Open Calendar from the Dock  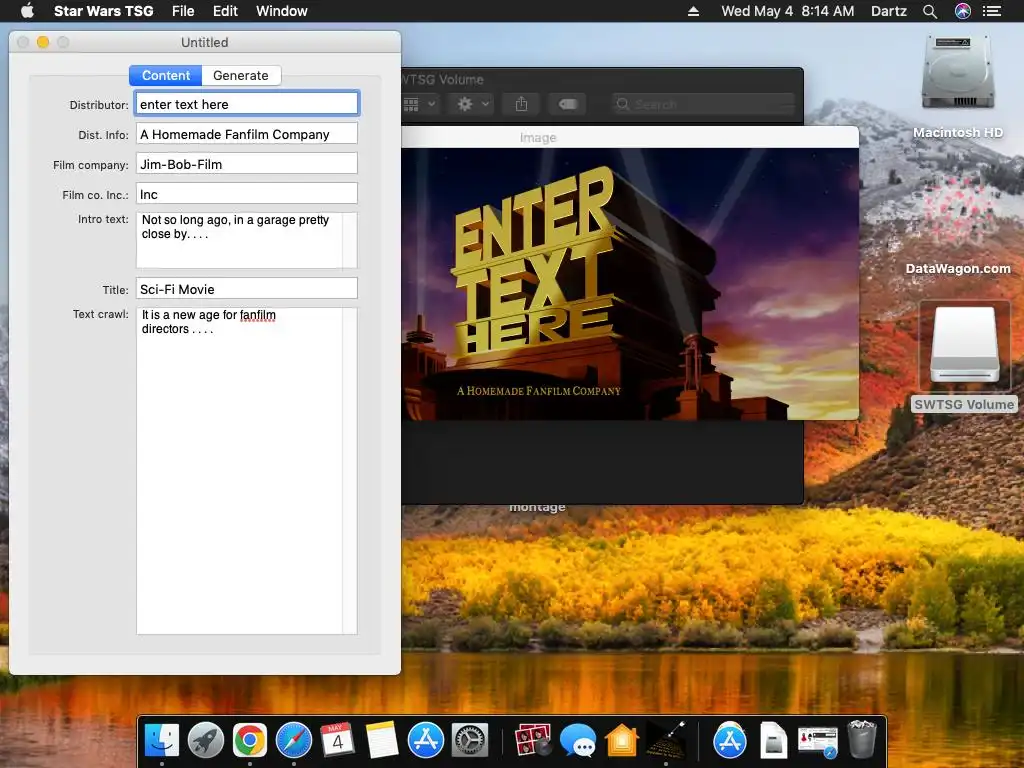click(x=337, y=740)
